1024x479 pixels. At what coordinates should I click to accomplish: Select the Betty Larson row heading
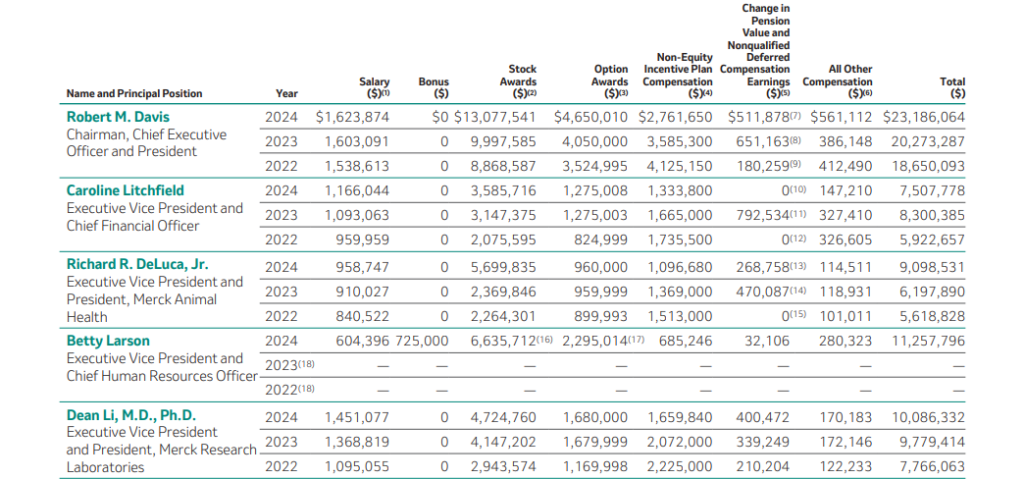point(106,340)
